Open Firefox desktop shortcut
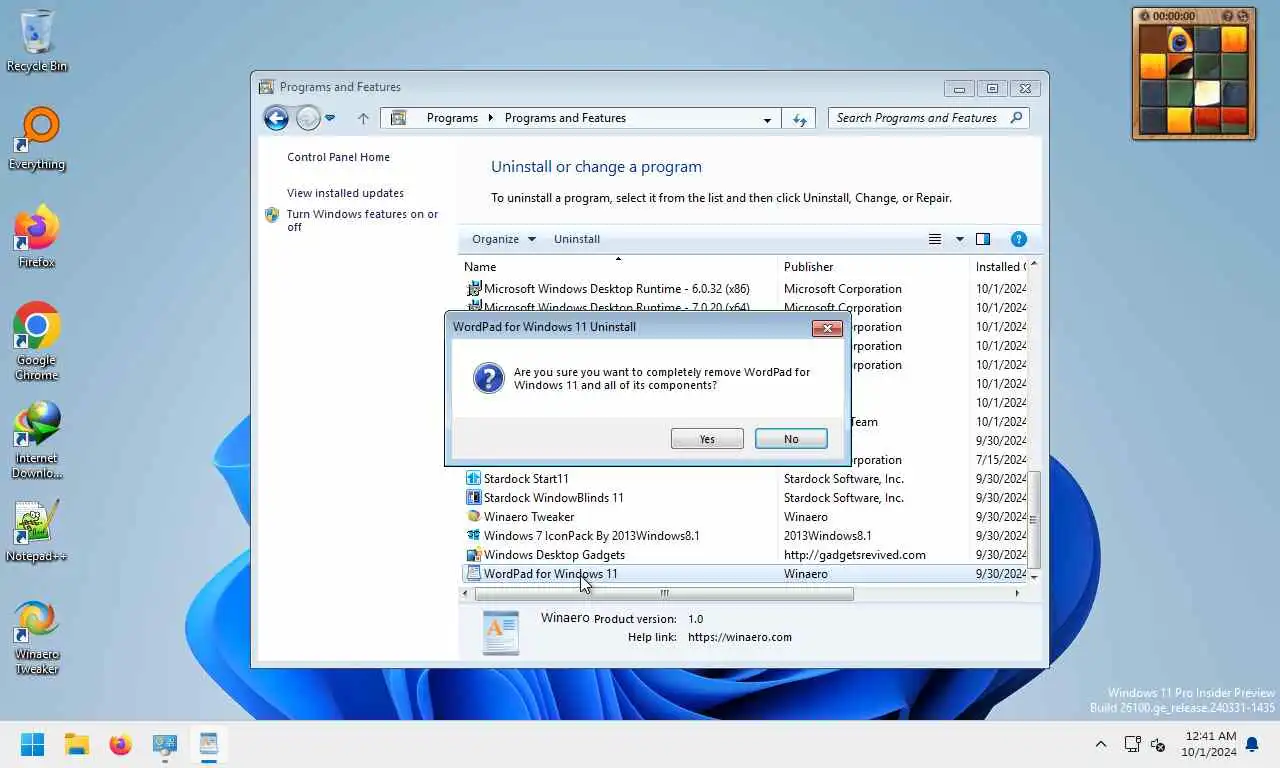 click(x=37, y=237)
